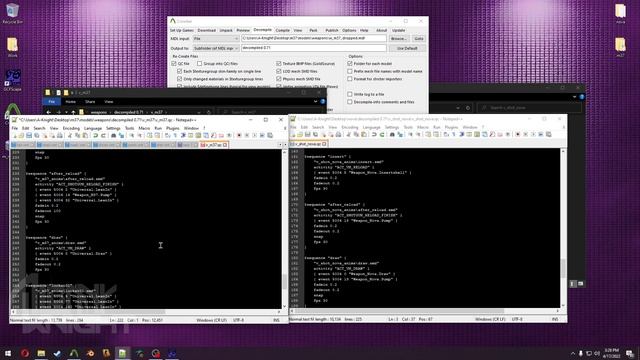Click Print icon in right Notepad++ toolbar
The width and height of the screenshot is (640, 360).
(338, 134)
